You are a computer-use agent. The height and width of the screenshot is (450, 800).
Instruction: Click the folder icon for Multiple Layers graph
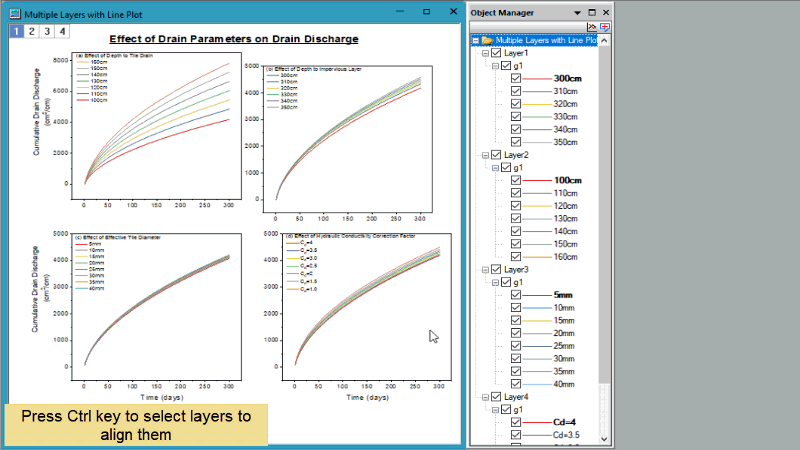click(x=487, y=40)
